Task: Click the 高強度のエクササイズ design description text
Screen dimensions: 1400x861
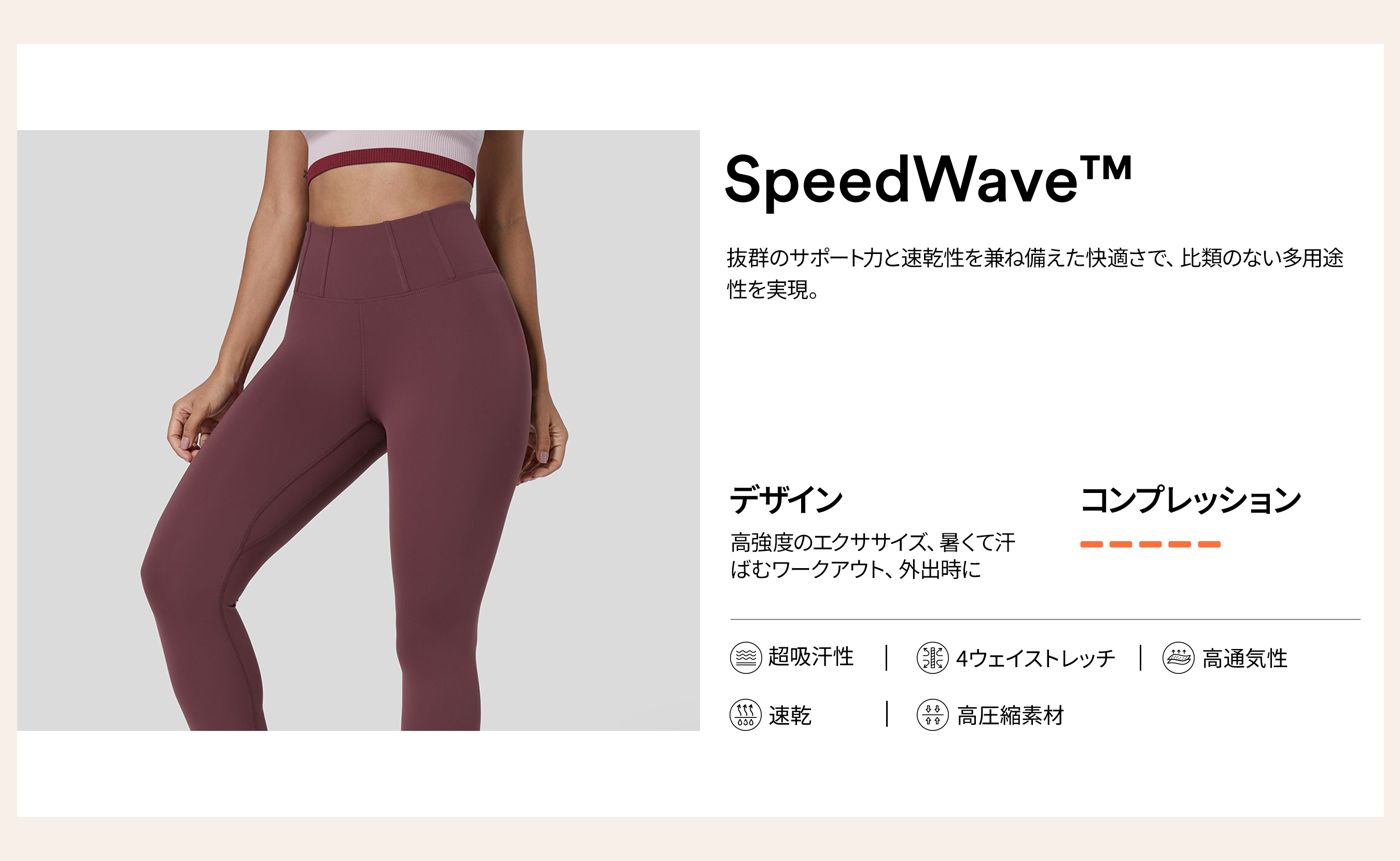Action: 872,557
